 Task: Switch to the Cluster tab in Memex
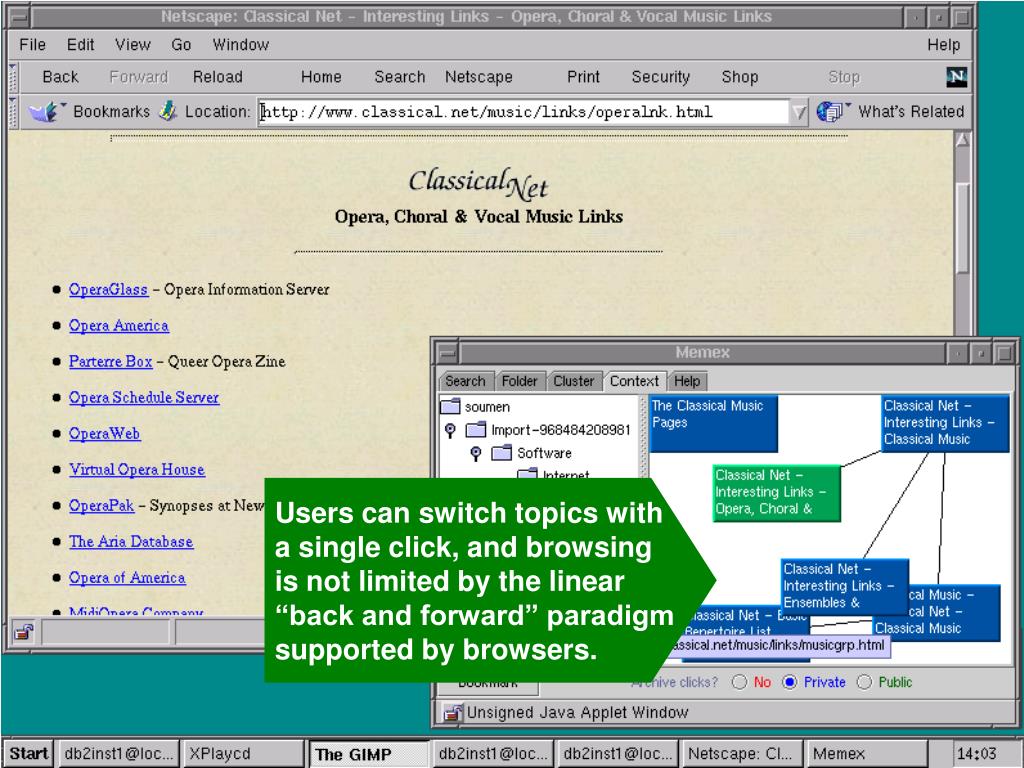[x=573, y=381]
